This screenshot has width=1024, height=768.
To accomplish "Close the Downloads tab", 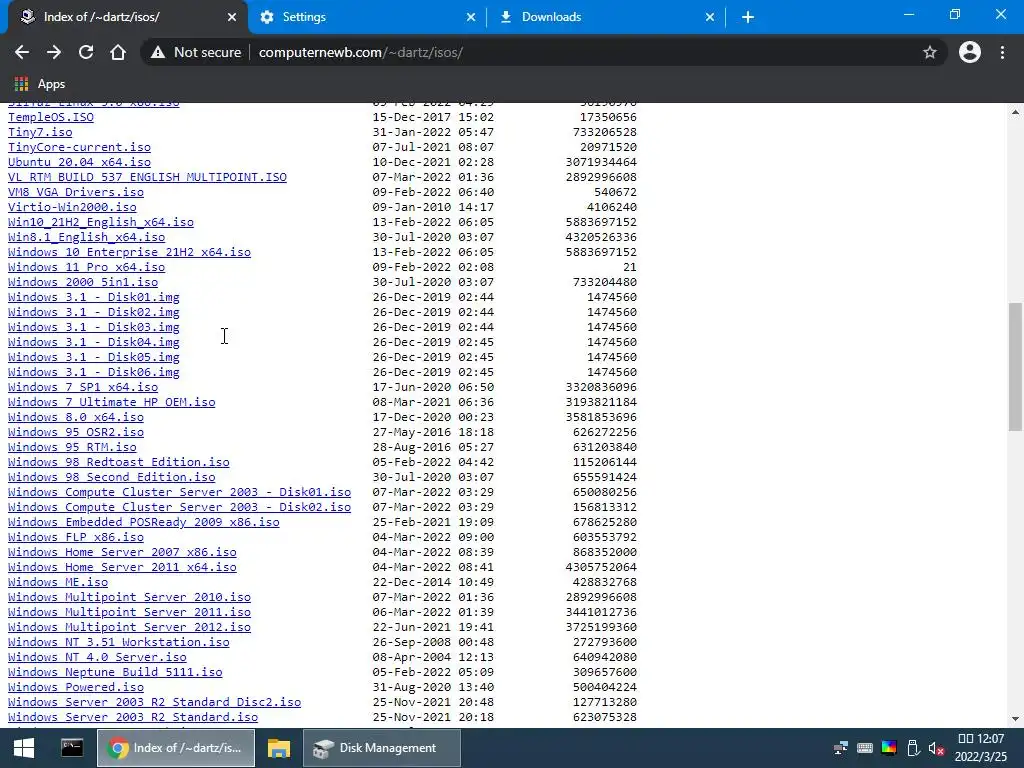I will [710, 17].
